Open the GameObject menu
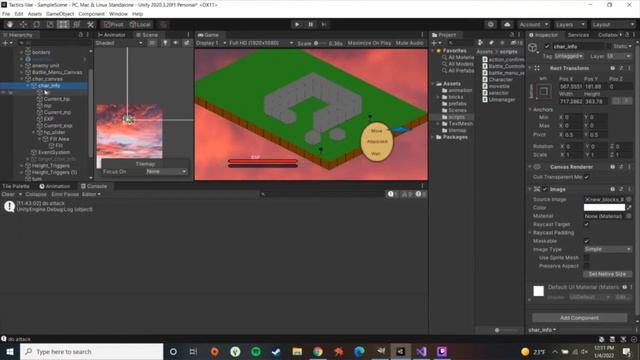The width and height of the screenshot is (640, 360). 60,14
